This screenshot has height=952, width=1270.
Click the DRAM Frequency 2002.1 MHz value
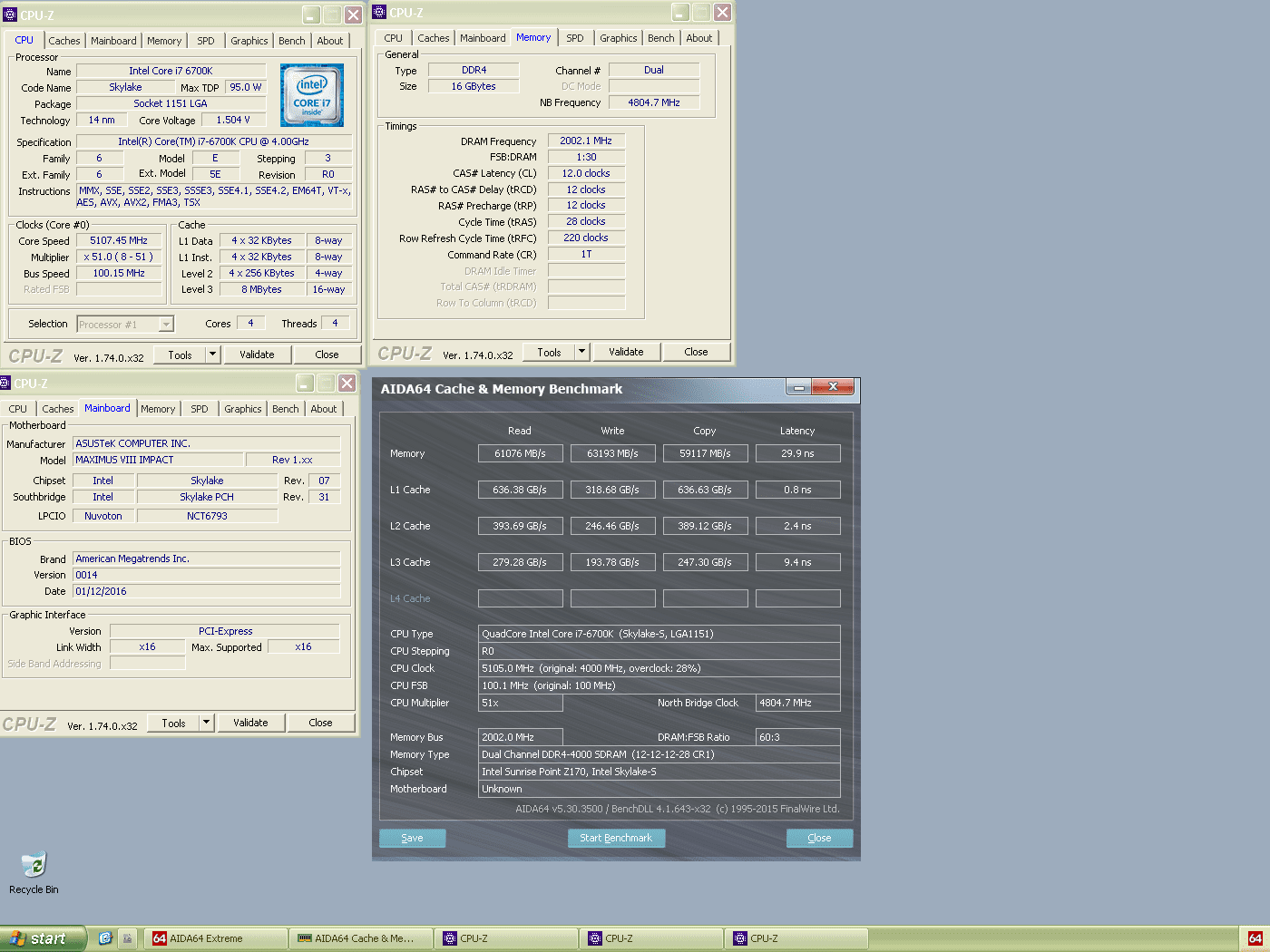click(586, 141)
